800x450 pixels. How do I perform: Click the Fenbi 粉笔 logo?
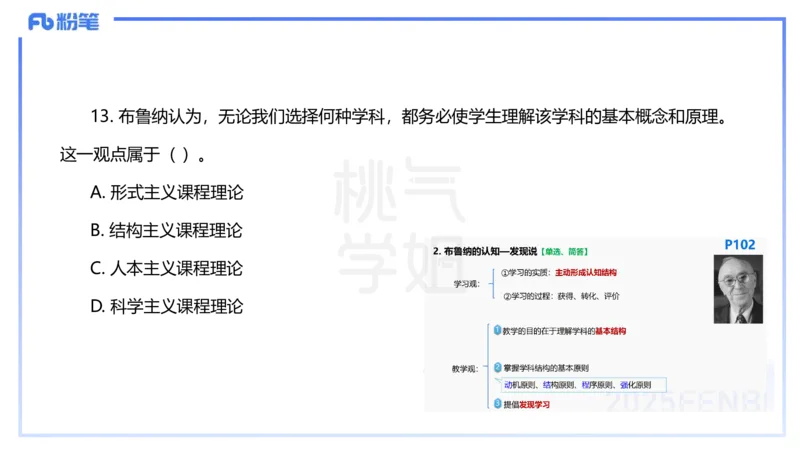[x=63, y=21]
